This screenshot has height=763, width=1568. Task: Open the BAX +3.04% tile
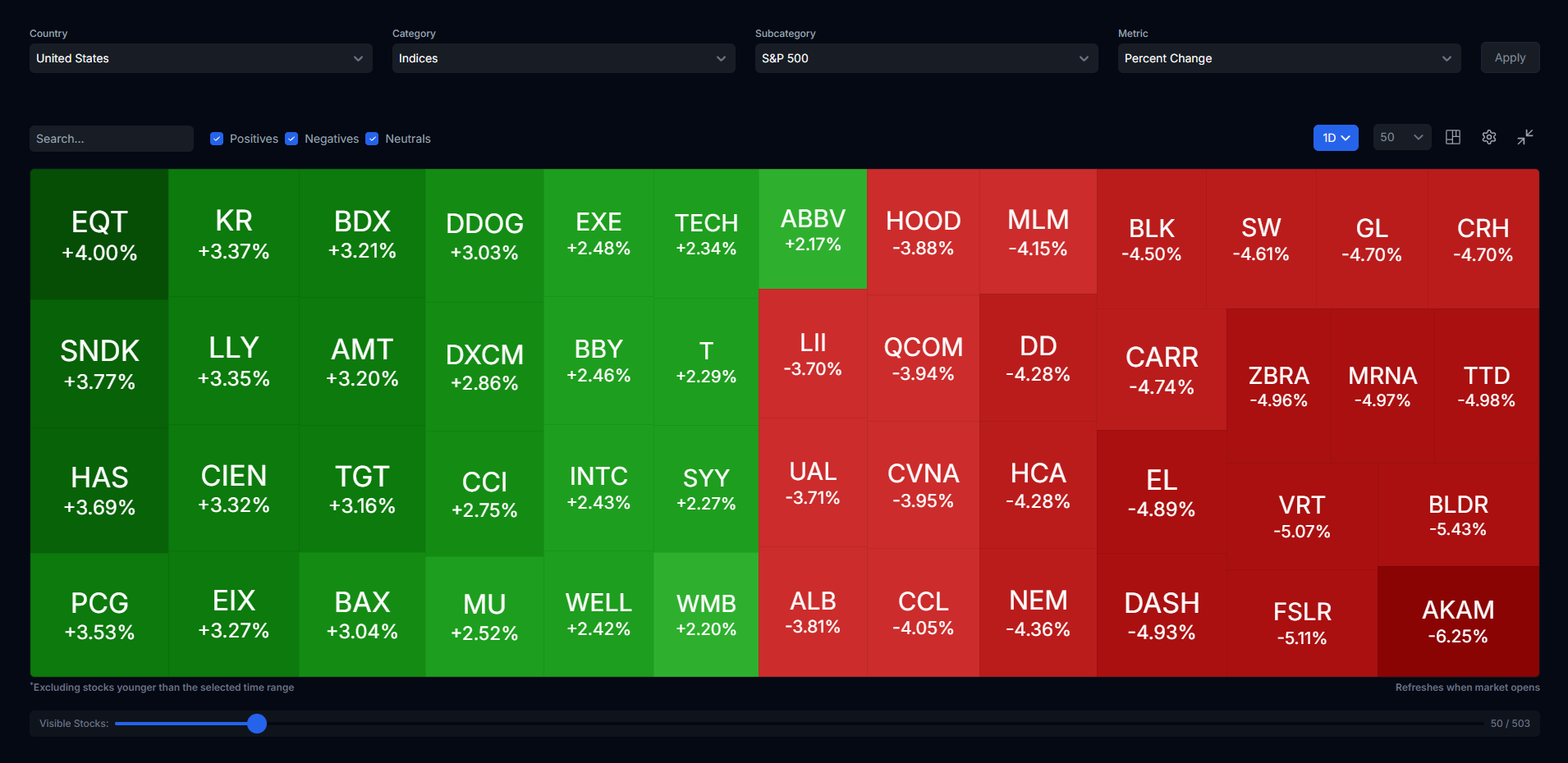click(x=362, y=615)
